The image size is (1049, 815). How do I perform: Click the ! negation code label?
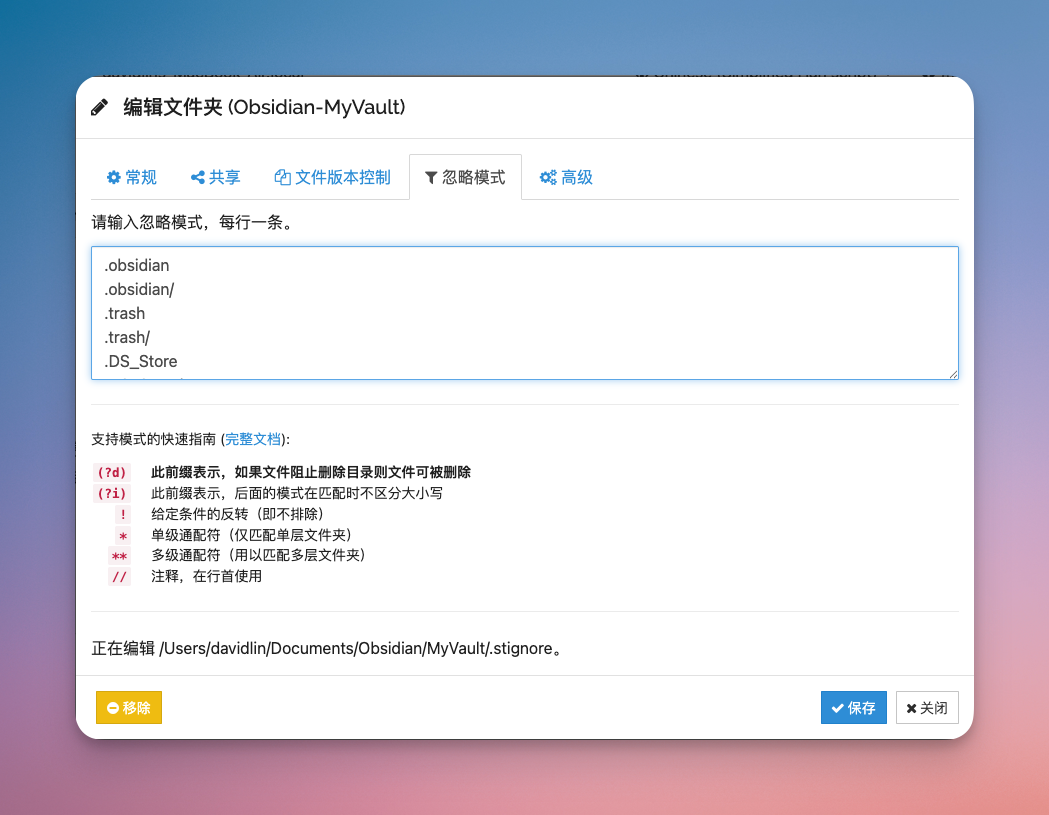[x=123, y=514]
